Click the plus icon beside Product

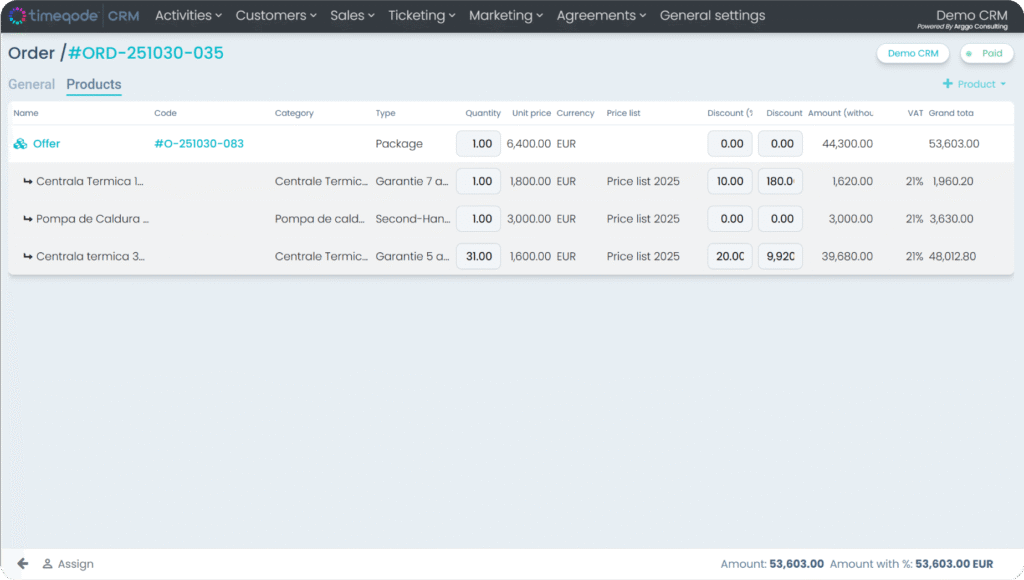[x=947, y=84]
